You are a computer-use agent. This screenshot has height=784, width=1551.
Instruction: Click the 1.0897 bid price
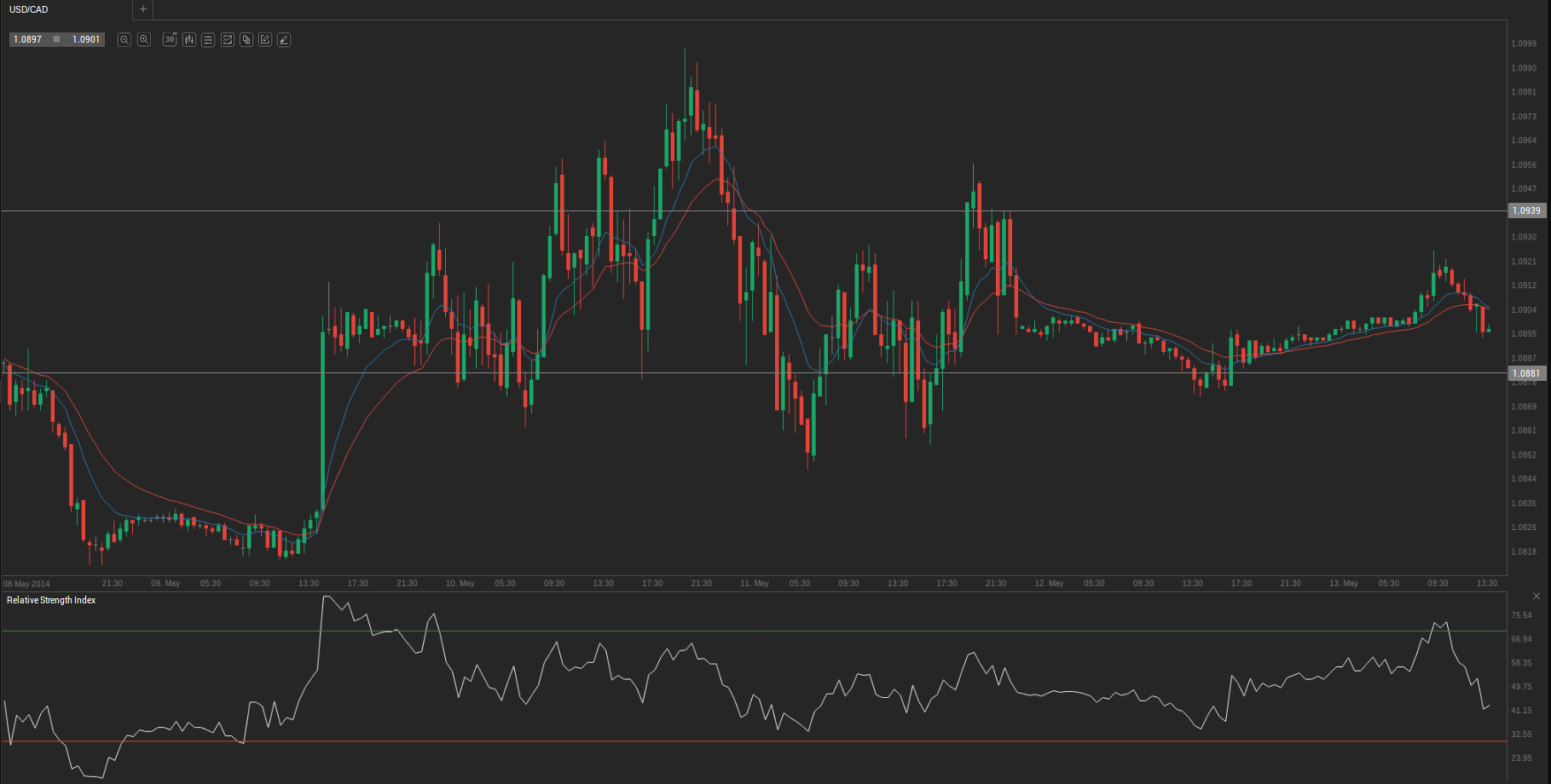(28, 40)
